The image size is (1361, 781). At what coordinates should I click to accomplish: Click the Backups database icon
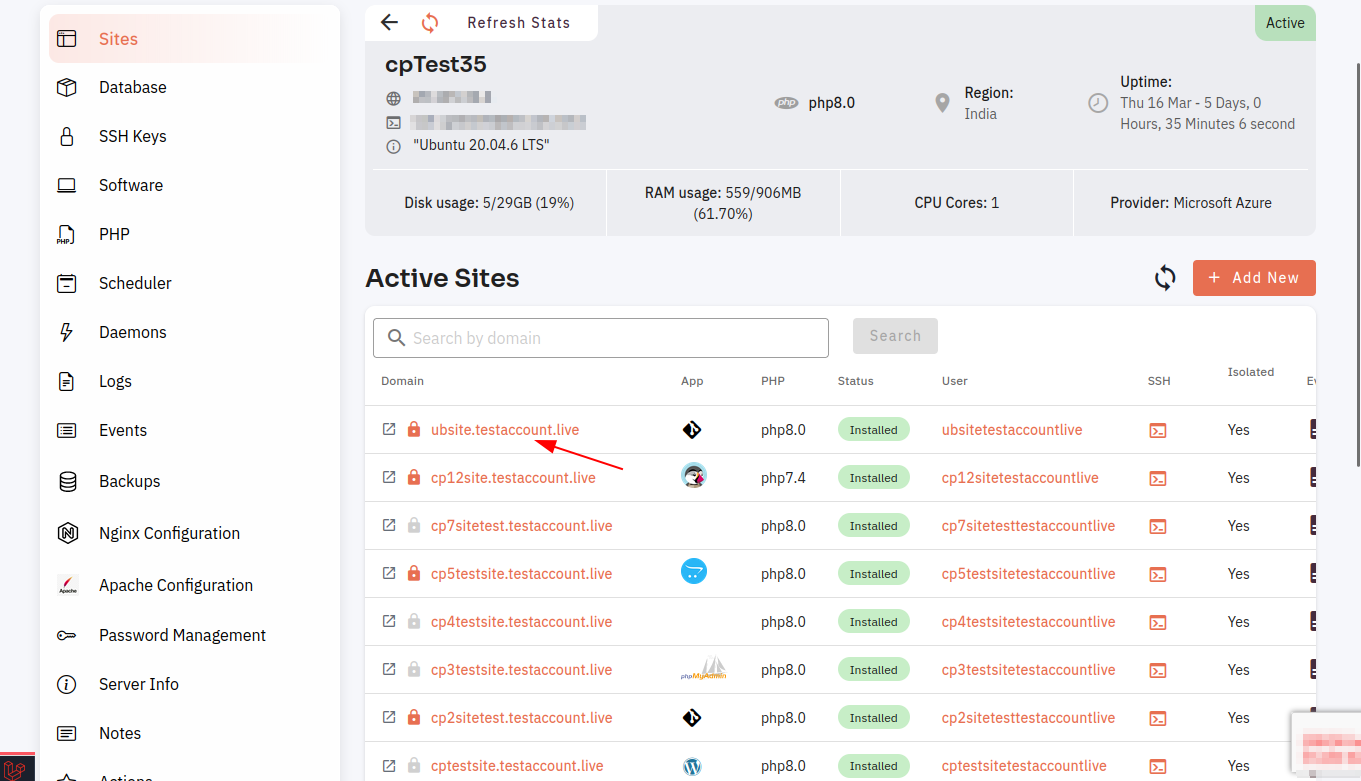(x=67, y=481)
